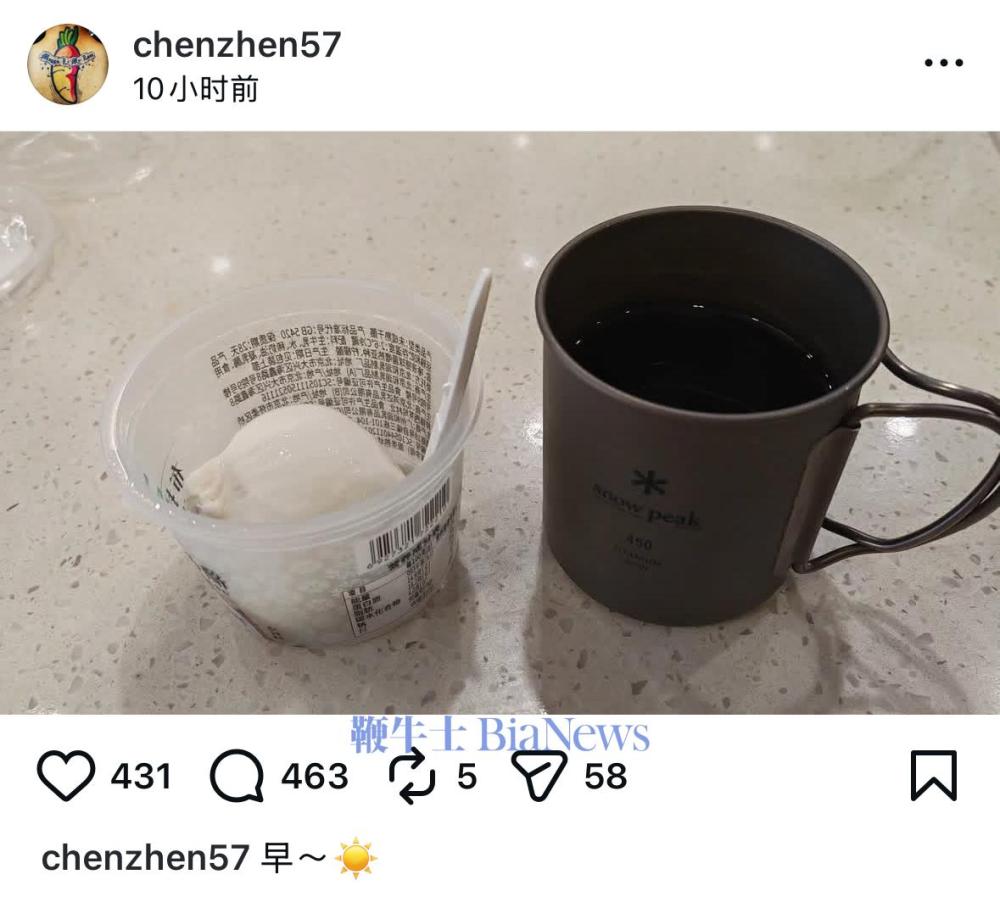Open chenzhen57 username in the caption
The width and height of the screenshot is (1000, 919).
pyautogui.click(x=145, y=857)
